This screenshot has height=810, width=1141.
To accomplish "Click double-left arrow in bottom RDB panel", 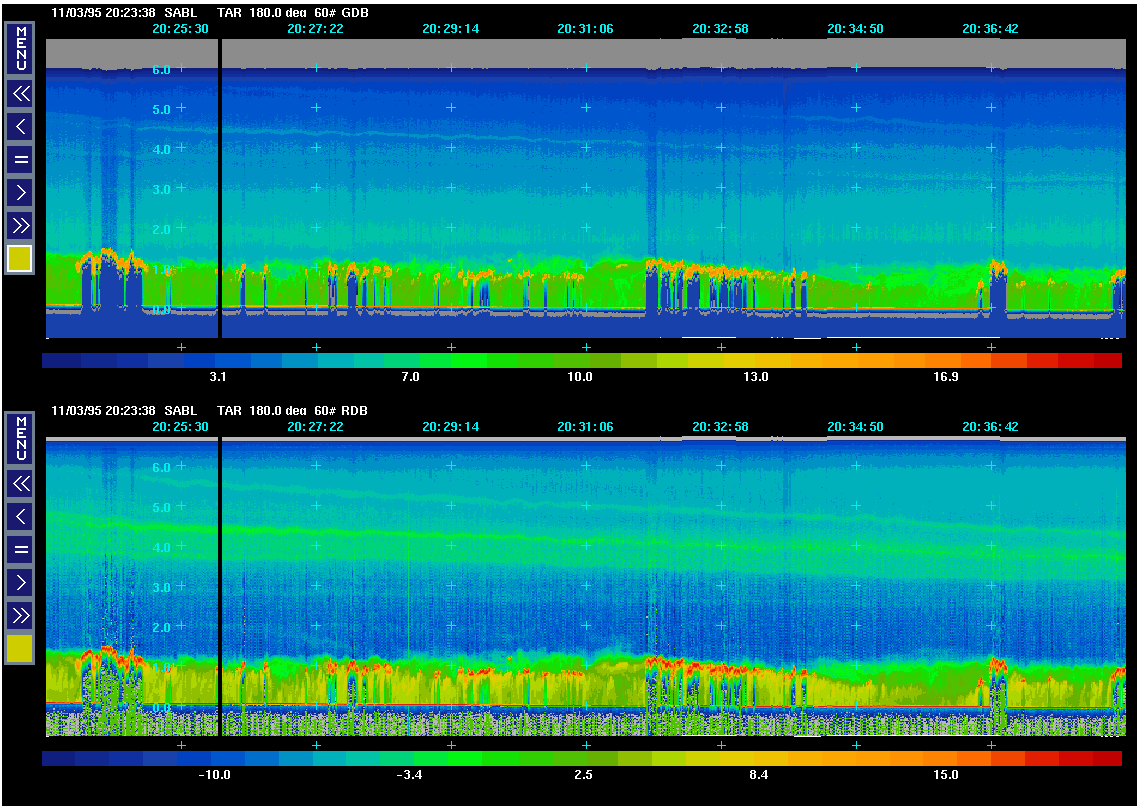I will 20,484.
